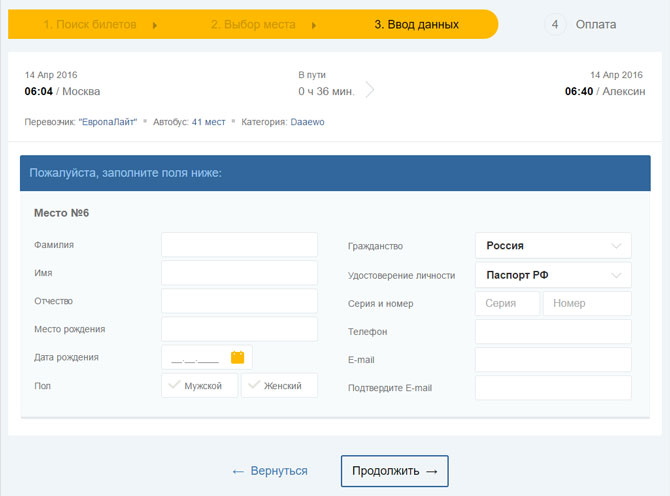The image size is (670, 496).
Task: Select Мужской gender option
Action: pyautogui.click(x=200, y=385)
